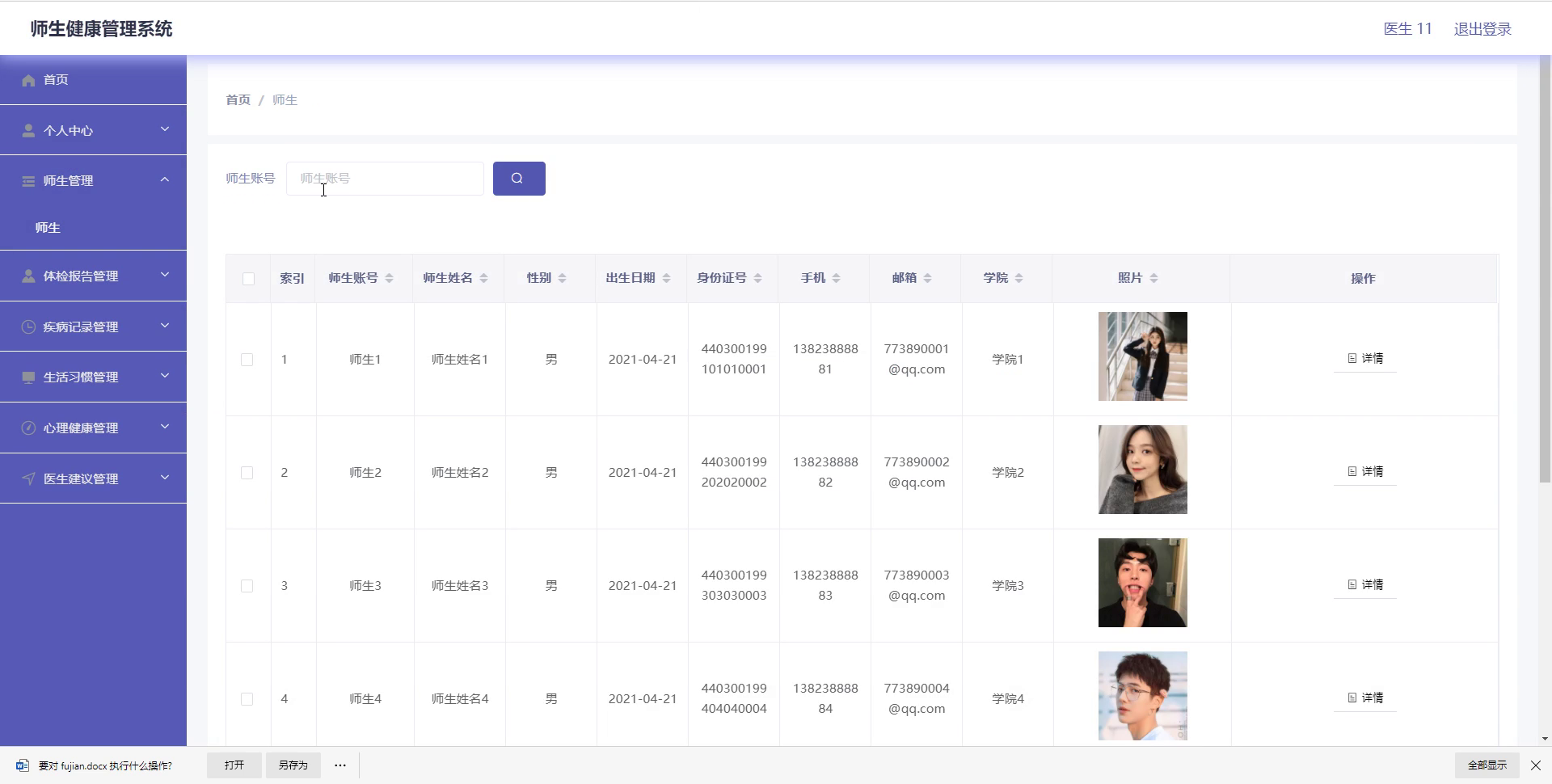Collapse the 师生管理 menu chevron
The width and height of the screenshot is (1552, 784).
165,179
